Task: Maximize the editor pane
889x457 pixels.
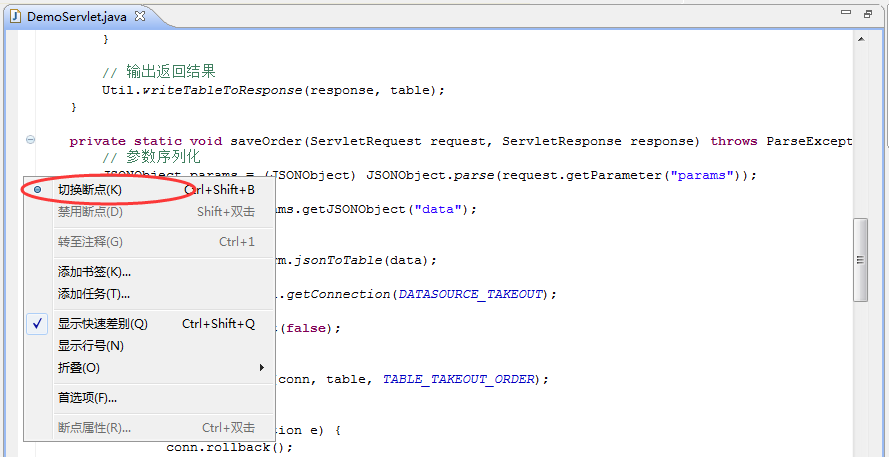Action: point(868,14)
